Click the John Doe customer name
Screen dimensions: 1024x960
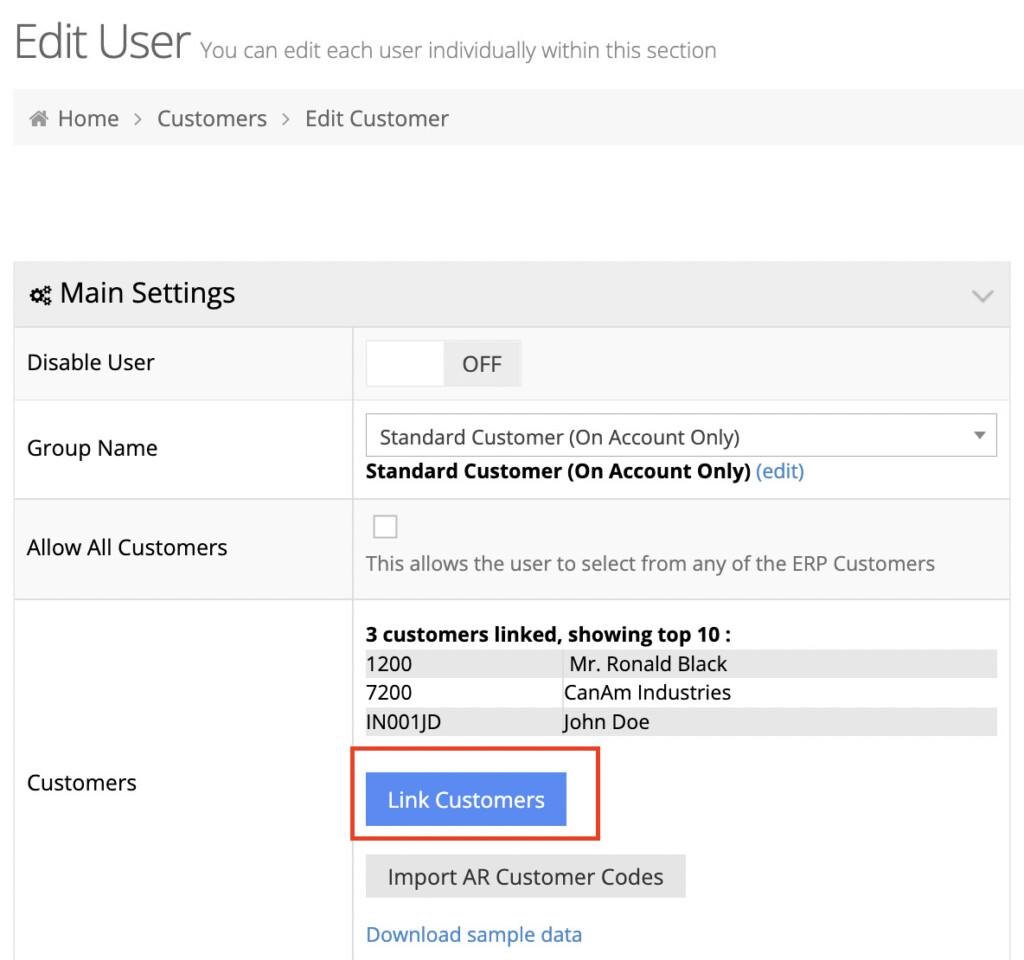tap(606, 722)
